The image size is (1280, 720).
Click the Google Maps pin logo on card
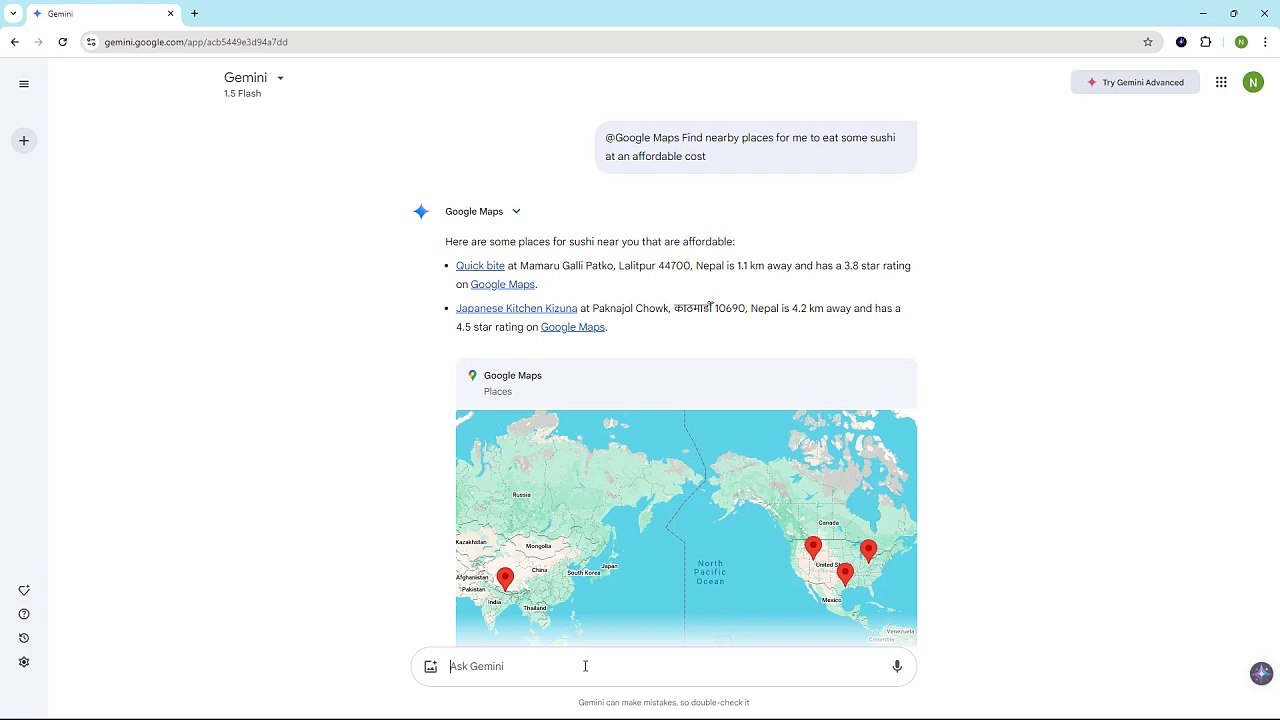coord(473,376)
